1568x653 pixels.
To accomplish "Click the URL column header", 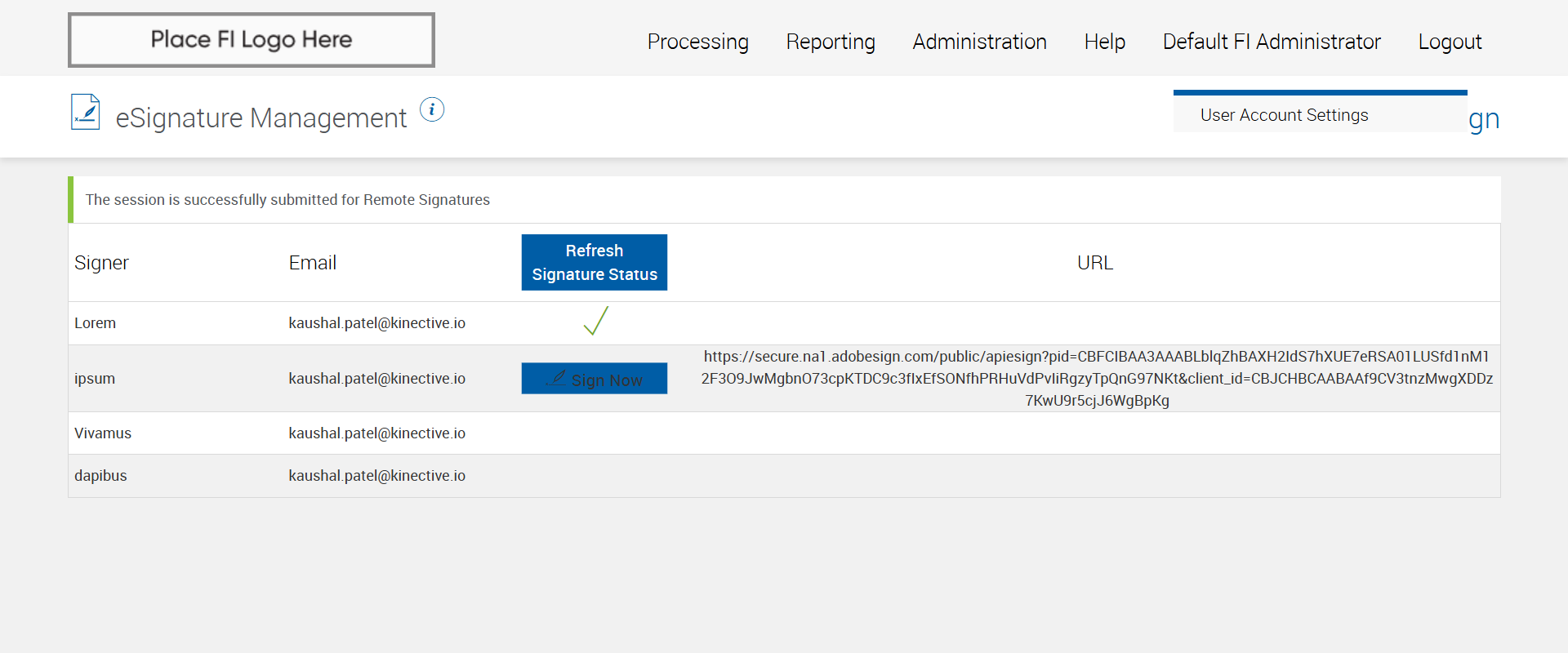I will (1094, 263).
